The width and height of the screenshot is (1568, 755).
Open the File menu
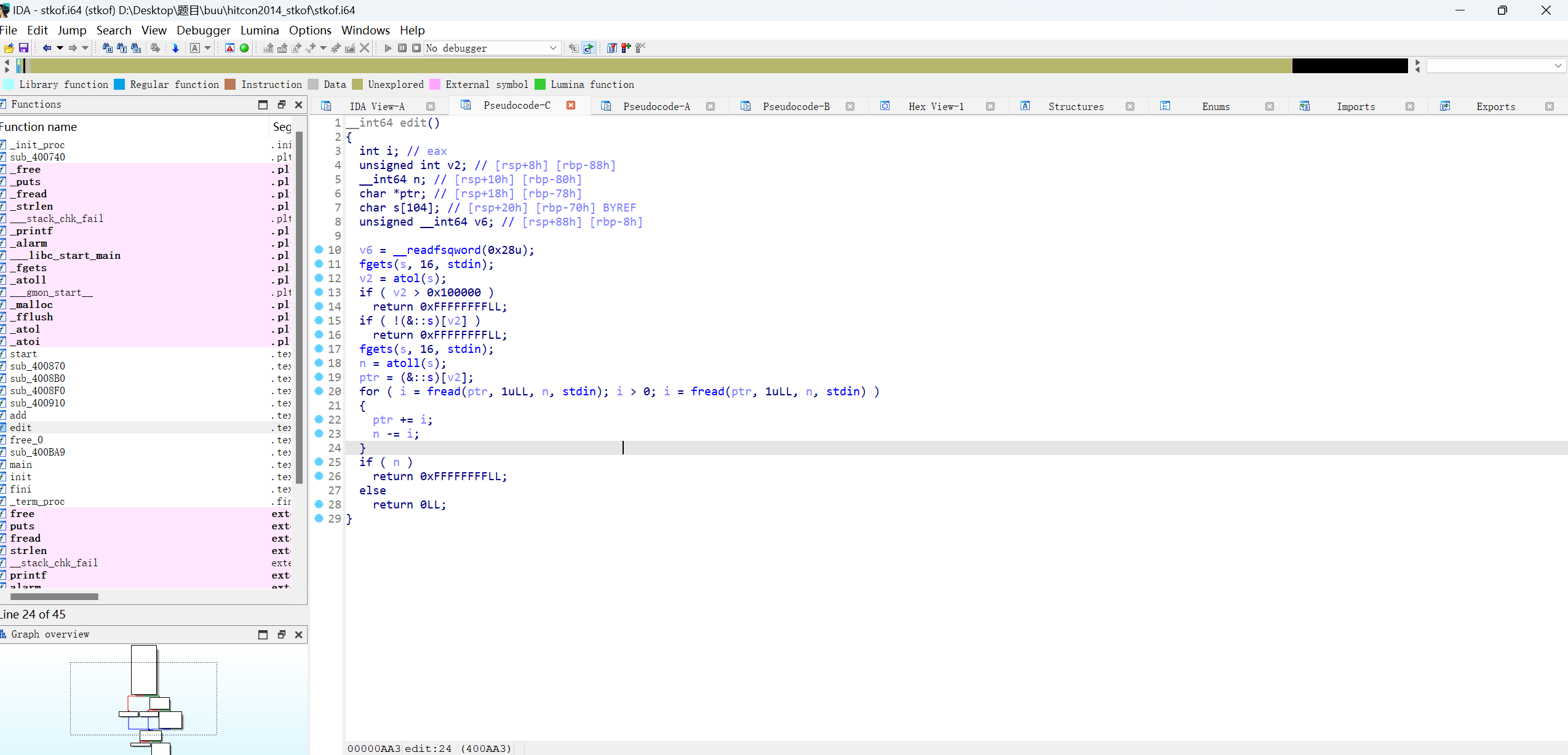click(x=9, y=30)
